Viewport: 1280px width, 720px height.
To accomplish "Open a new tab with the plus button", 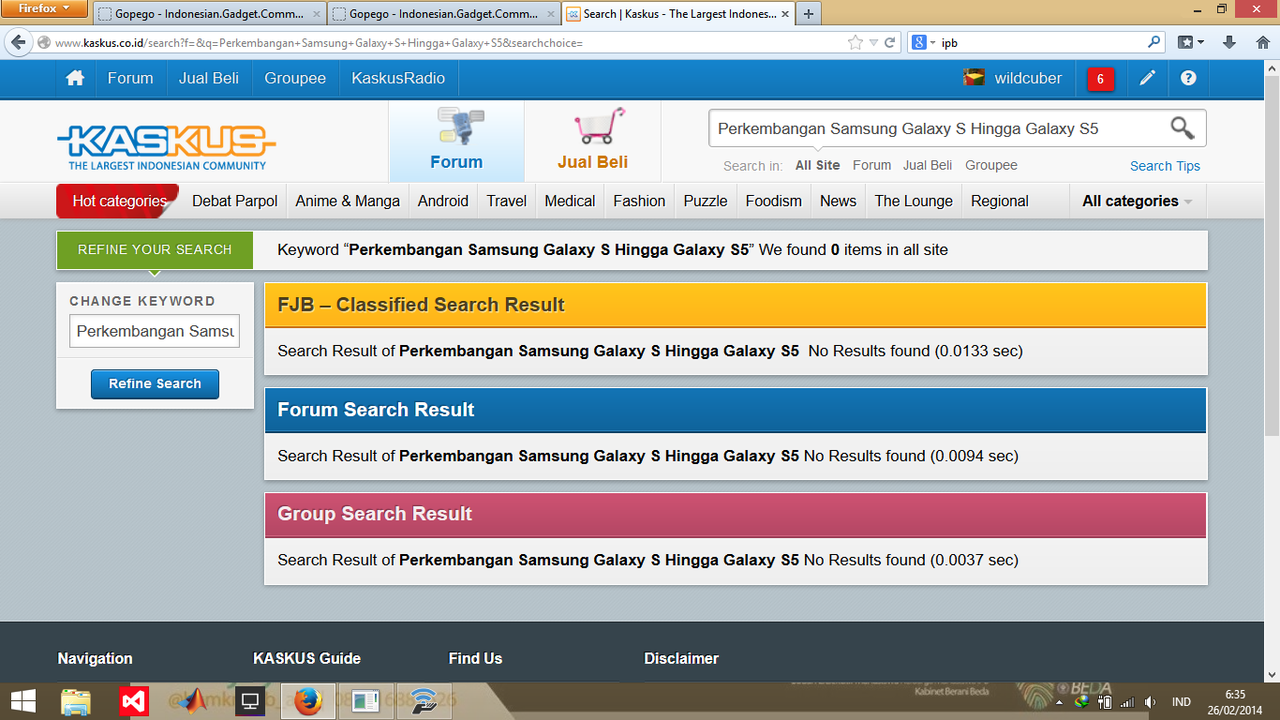I will point(808,14).
